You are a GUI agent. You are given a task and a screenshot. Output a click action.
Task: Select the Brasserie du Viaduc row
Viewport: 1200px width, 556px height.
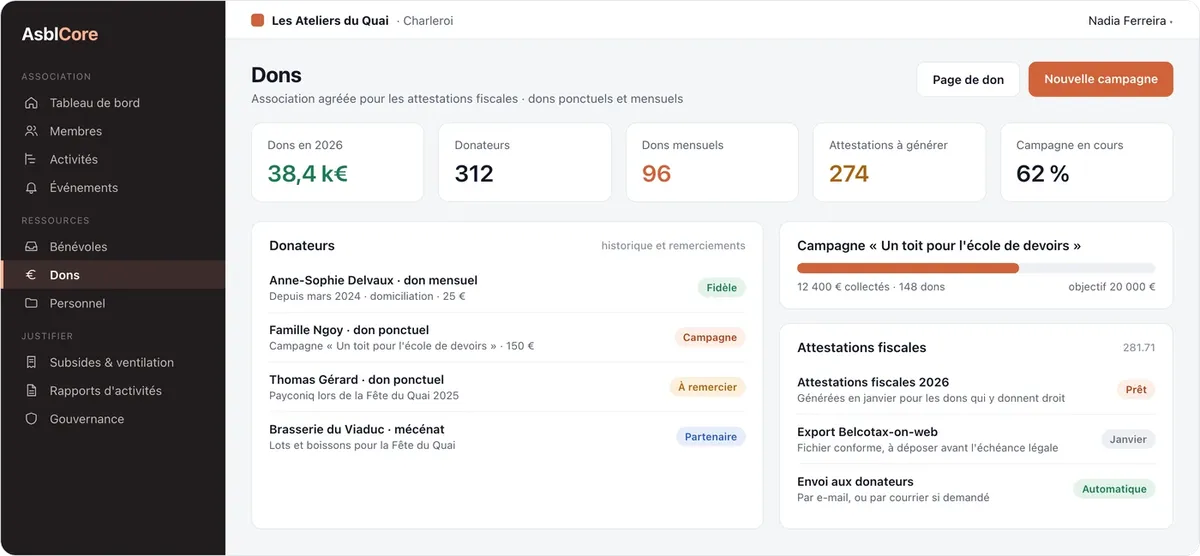tap(507, 437)
